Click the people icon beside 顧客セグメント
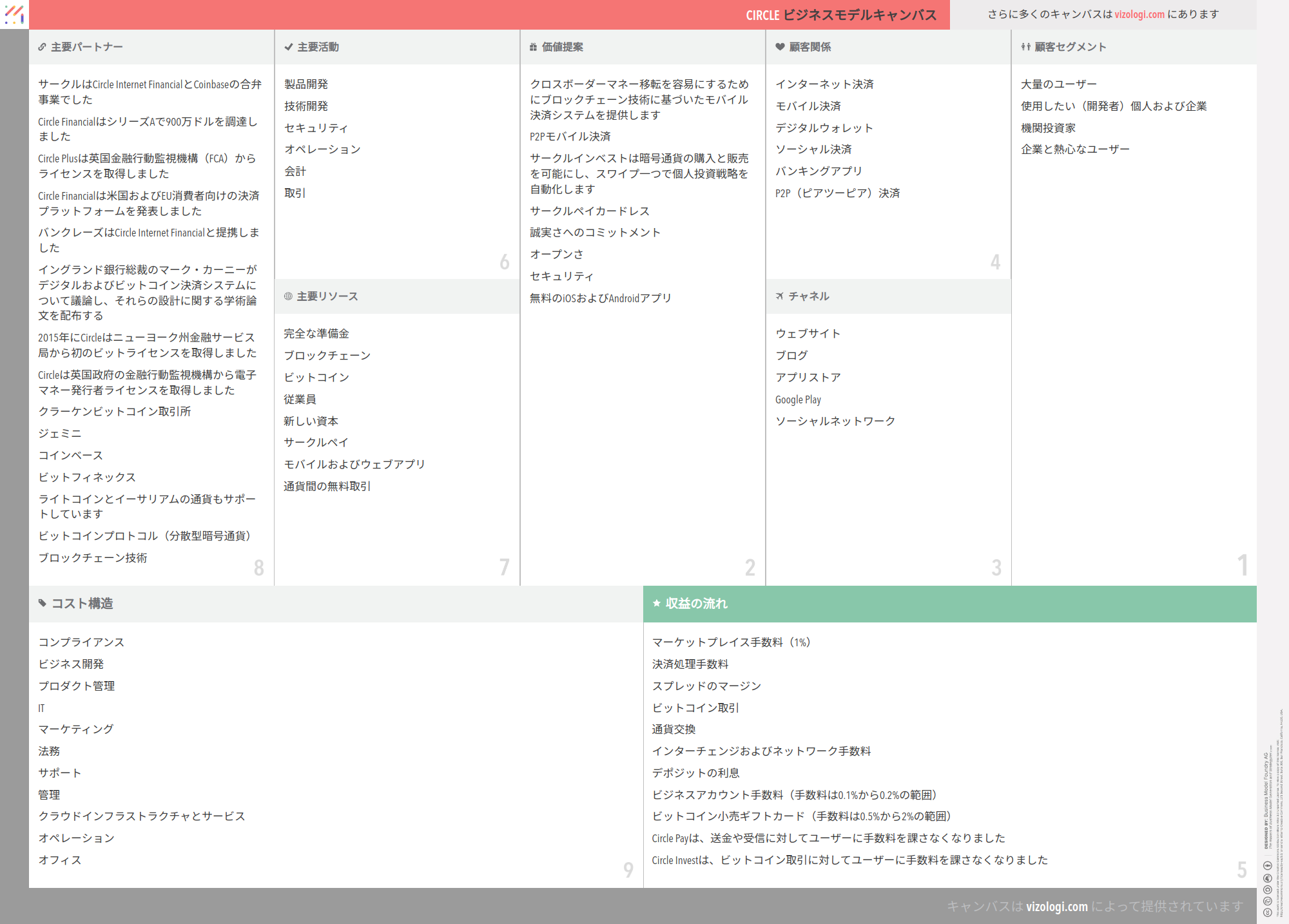This screenshot has width=1289, height=924. click(x=1025, y=47)
